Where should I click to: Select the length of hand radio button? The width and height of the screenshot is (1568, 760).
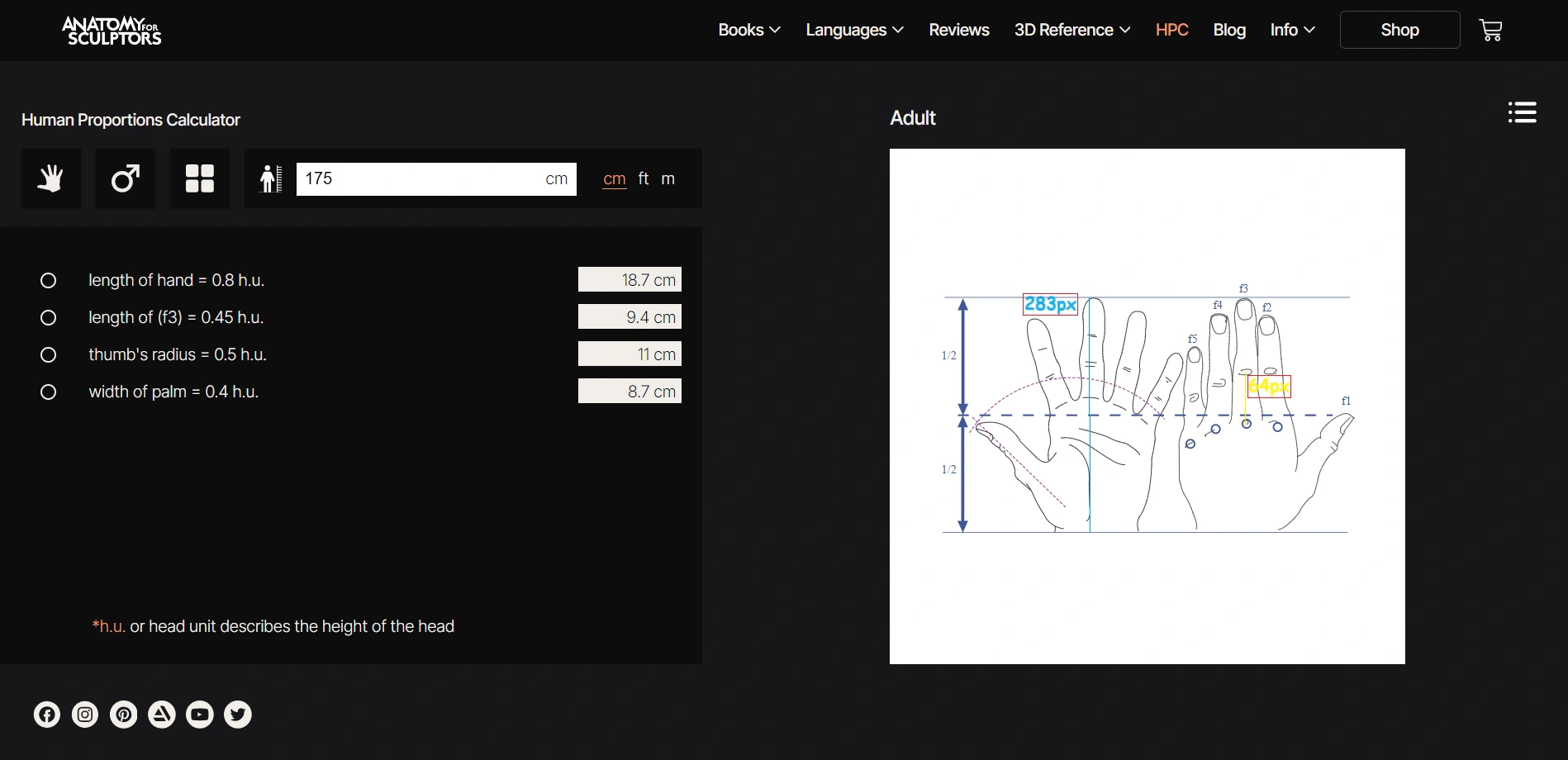pyautogui.click(x=49, y=281)
